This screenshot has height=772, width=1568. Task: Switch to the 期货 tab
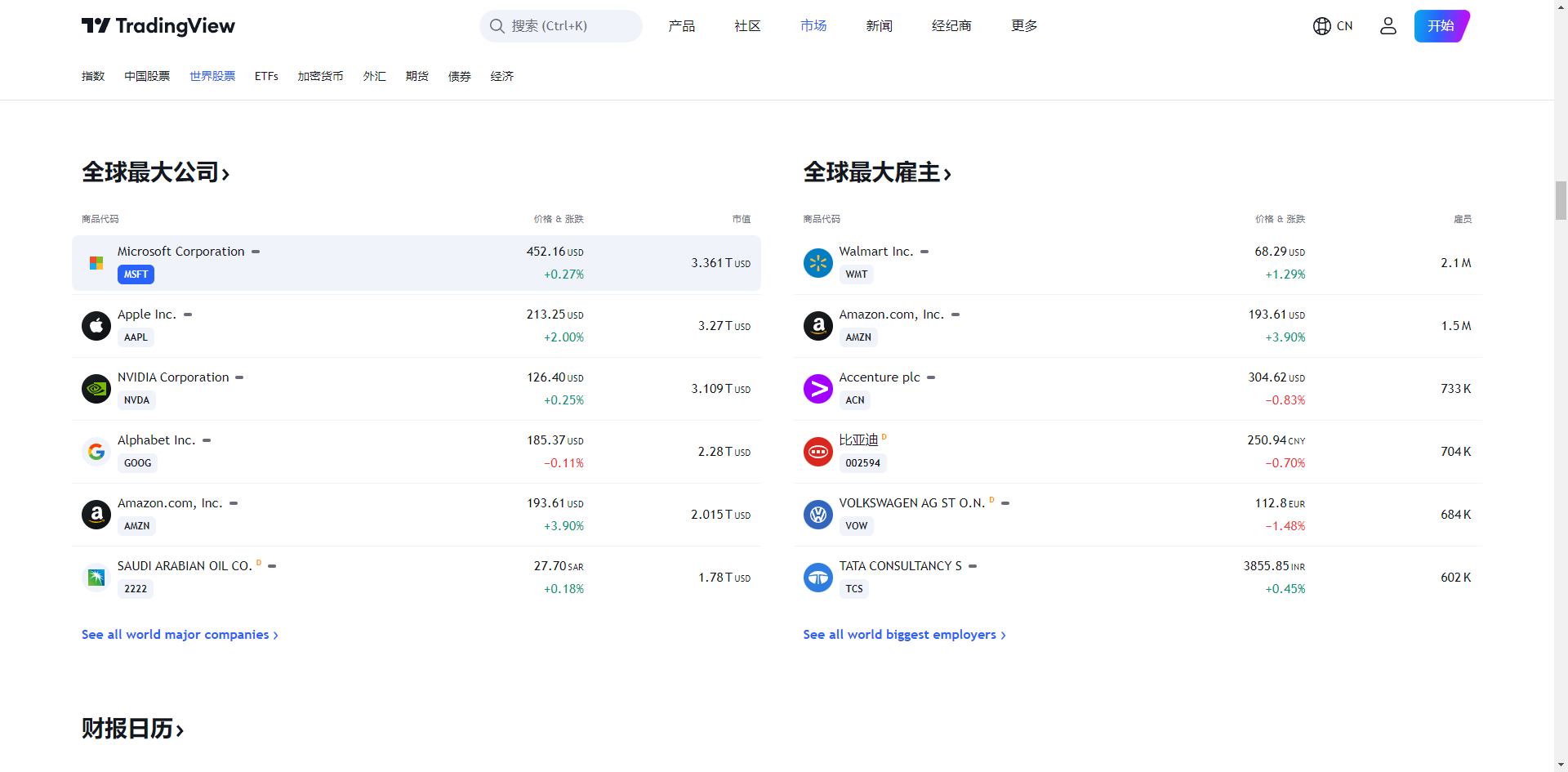pos(417,76)
